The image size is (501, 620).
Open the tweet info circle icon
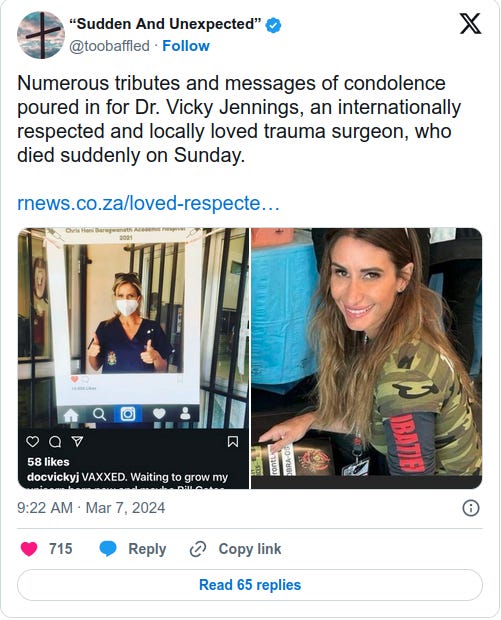[471, 508]
